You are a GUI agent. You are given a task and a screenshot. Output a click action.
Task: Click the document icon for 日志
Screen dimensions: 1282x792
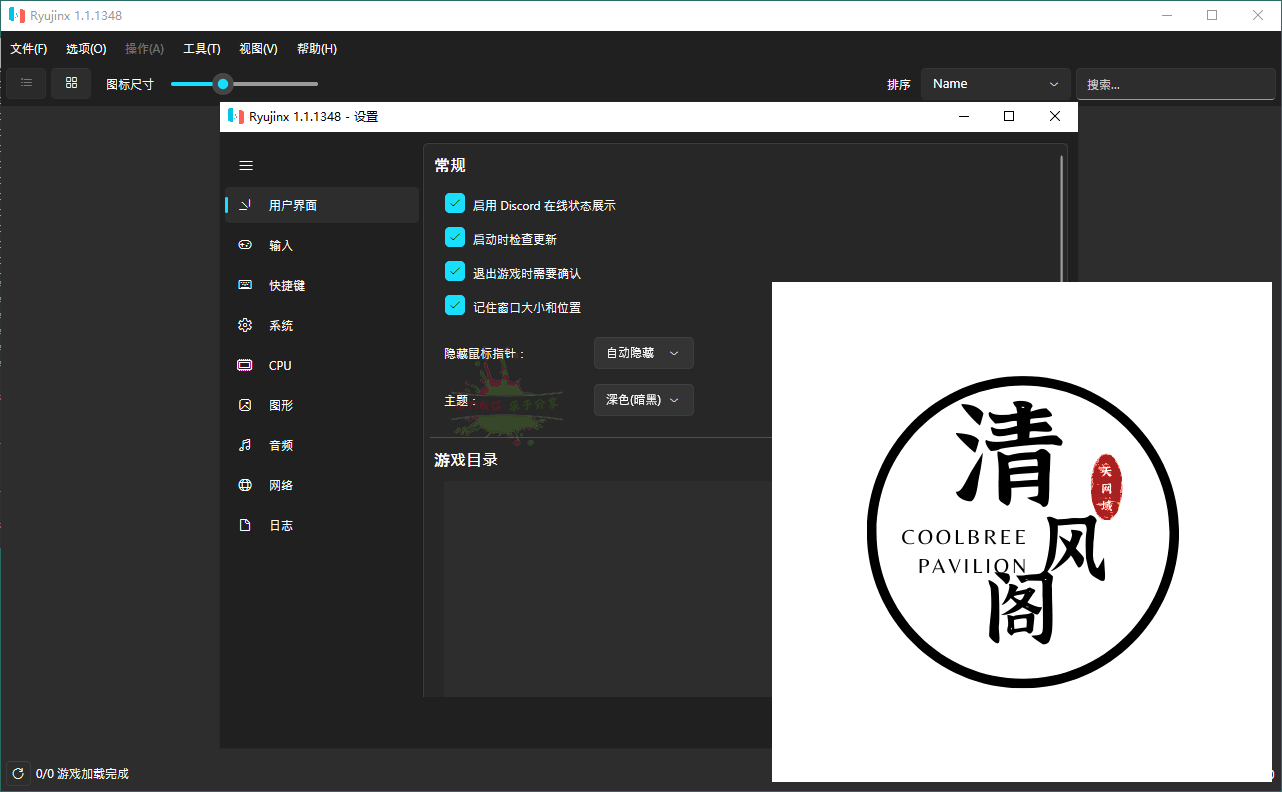click(245, 525)
